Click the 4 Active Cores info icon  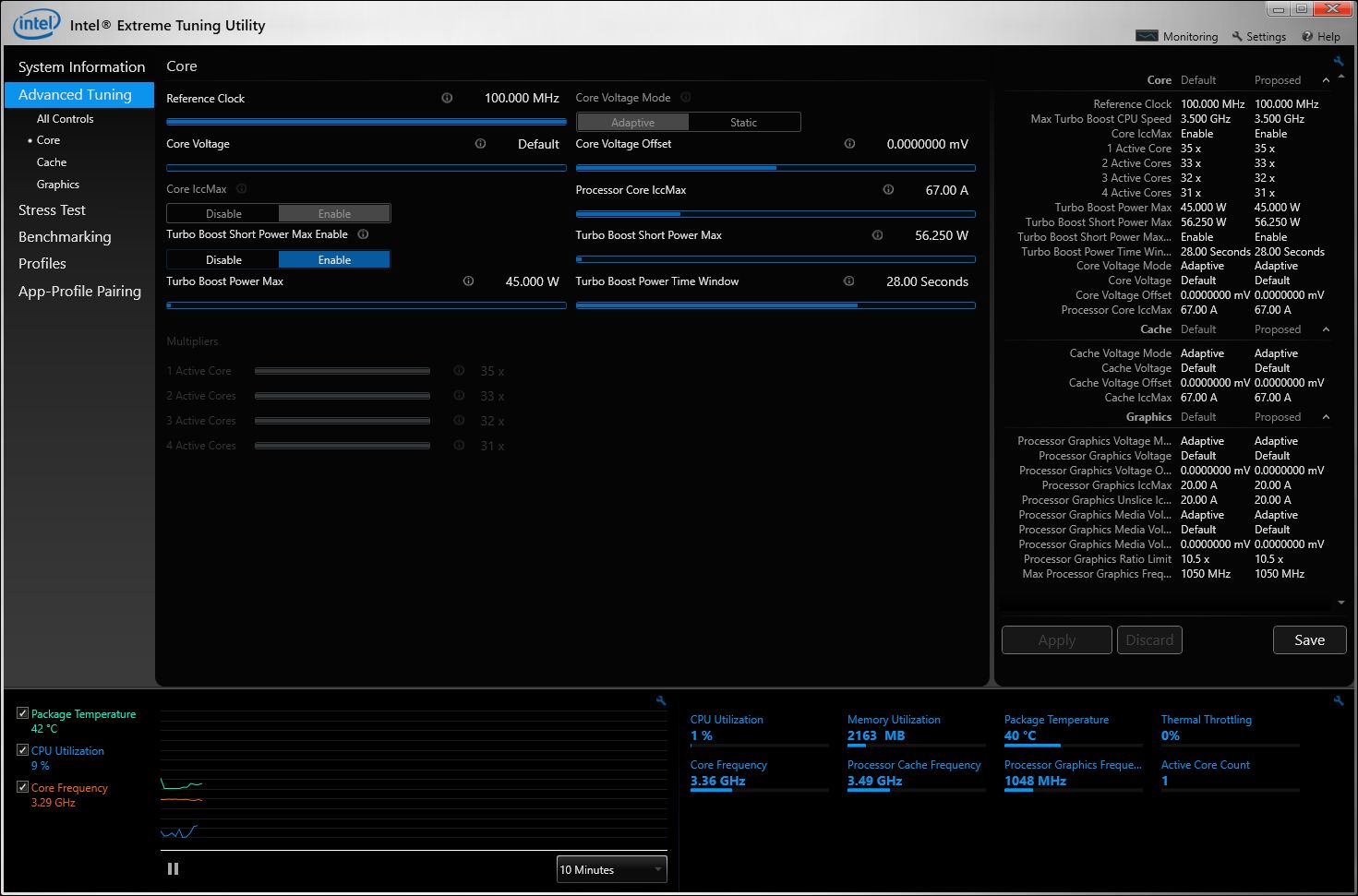point(459,446)
